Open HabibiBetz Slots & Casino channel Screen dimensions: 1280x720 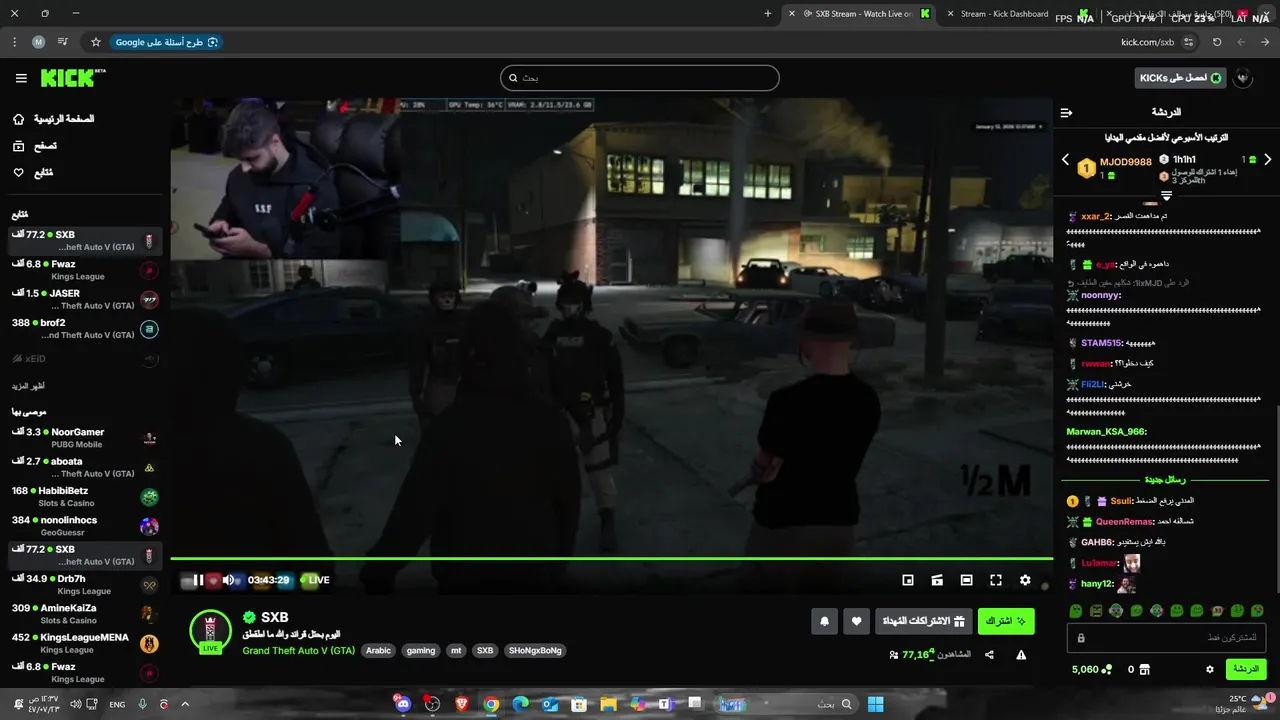click(x=85, y=497)
